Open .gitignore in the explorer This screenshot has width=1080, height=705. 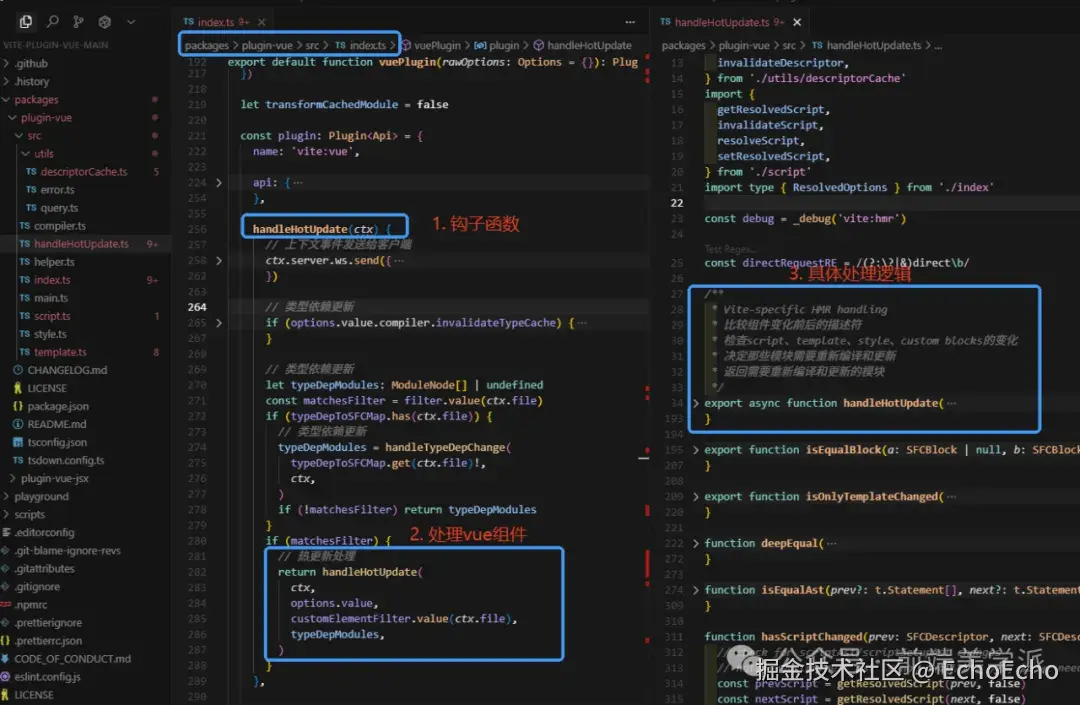37,587
